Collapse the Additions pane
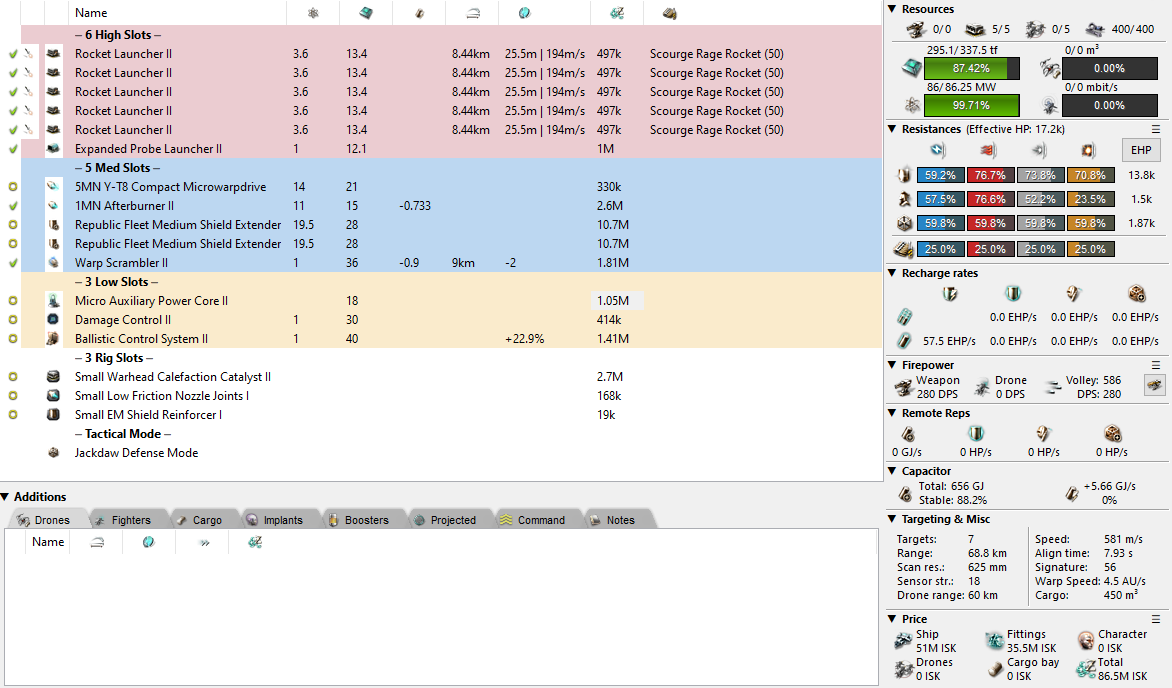The height and width of the screenshot is (688, 1172). (6, 497)
